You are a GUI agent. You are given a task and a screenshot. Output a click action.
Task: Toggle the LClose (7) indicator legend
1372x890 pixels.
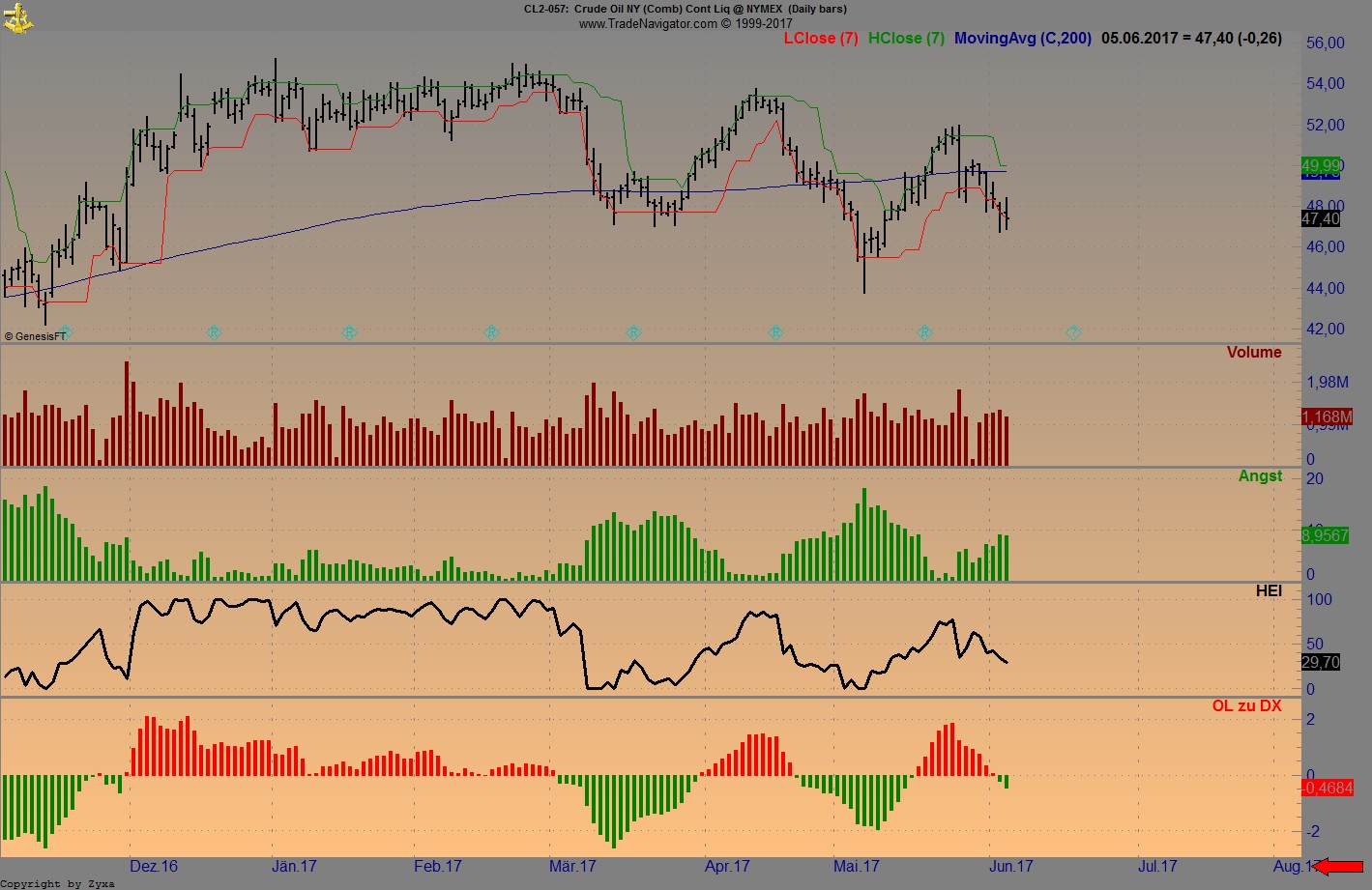[x=820, y=39]
